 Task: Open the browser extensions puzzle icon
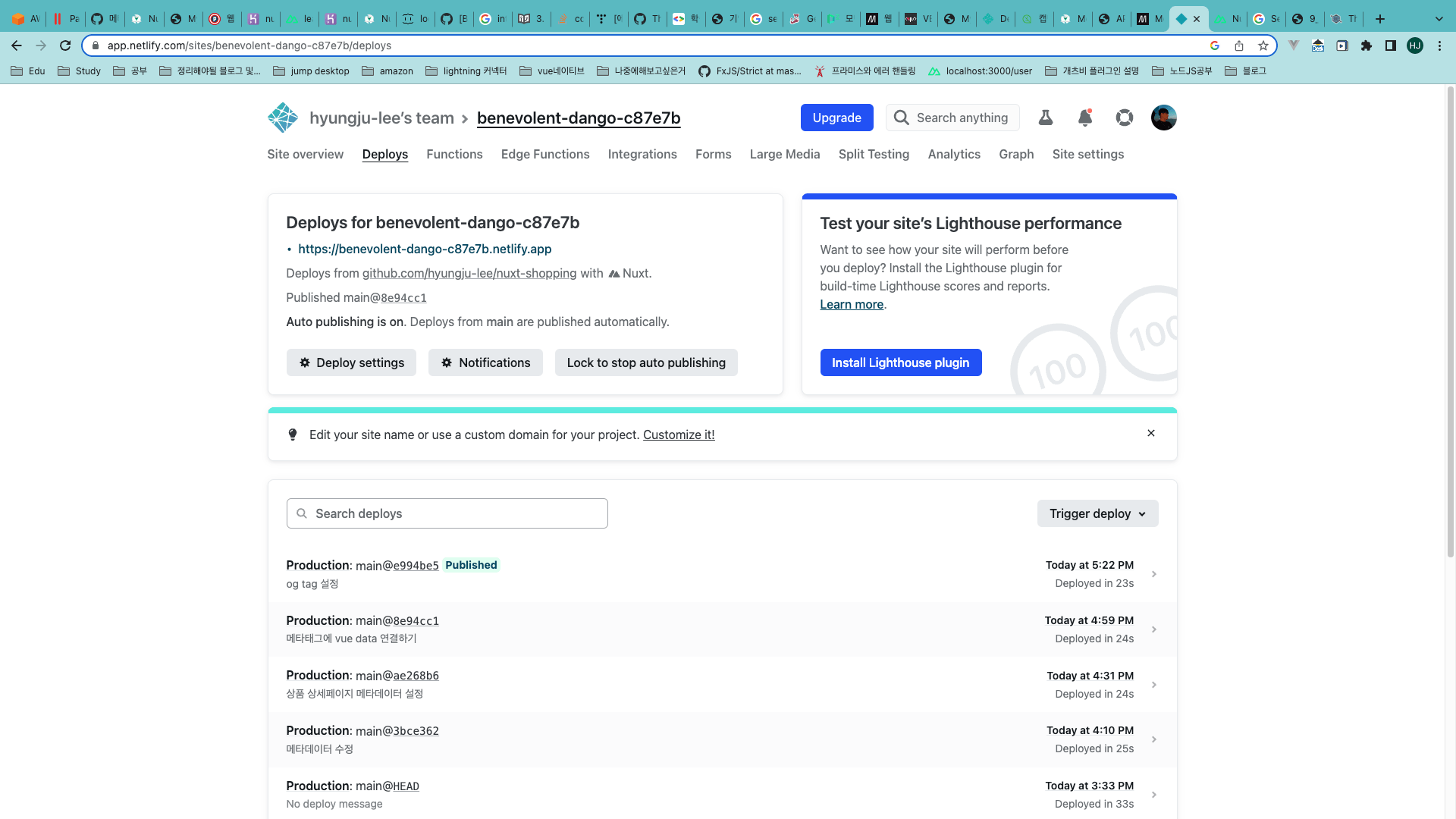1367,45
